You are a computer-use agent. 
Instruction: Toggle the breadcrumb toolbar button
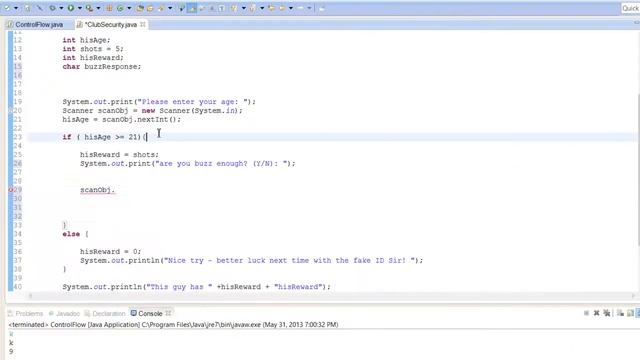(181, 8)
